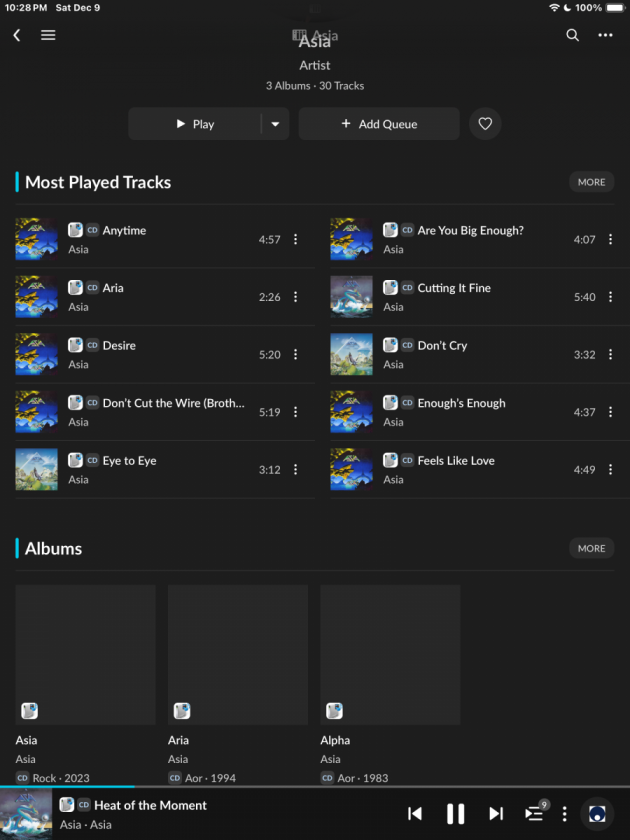Image resolution: width=630 pixels, height=840 pixels.
Task: Select Are You Big Enough? track
Action: [480, 239]
